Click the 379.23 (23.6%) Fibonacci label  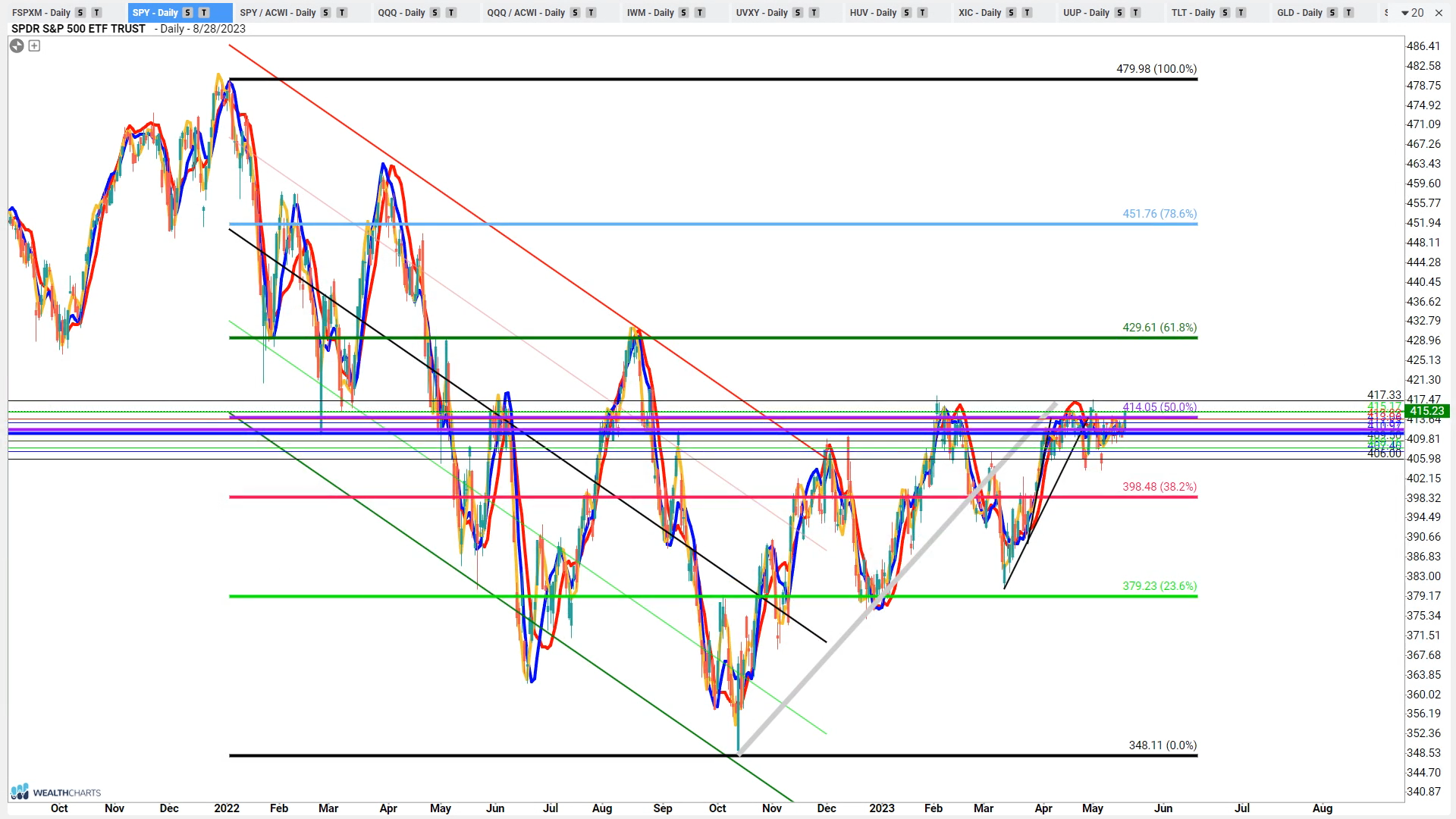point(1159,586)
